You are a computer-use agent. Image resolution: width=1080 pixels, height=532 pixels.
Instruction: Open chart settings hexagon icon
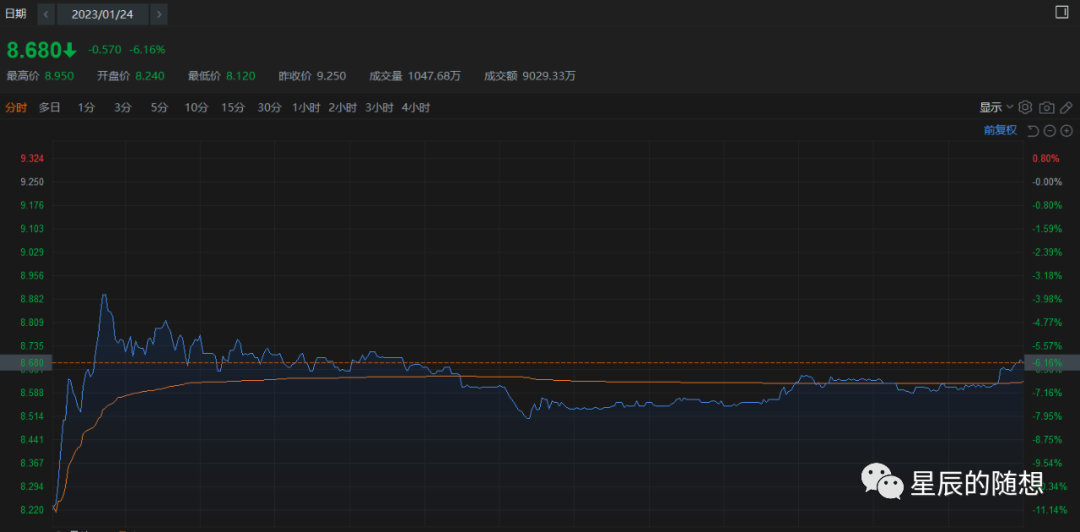(1025, 108)
